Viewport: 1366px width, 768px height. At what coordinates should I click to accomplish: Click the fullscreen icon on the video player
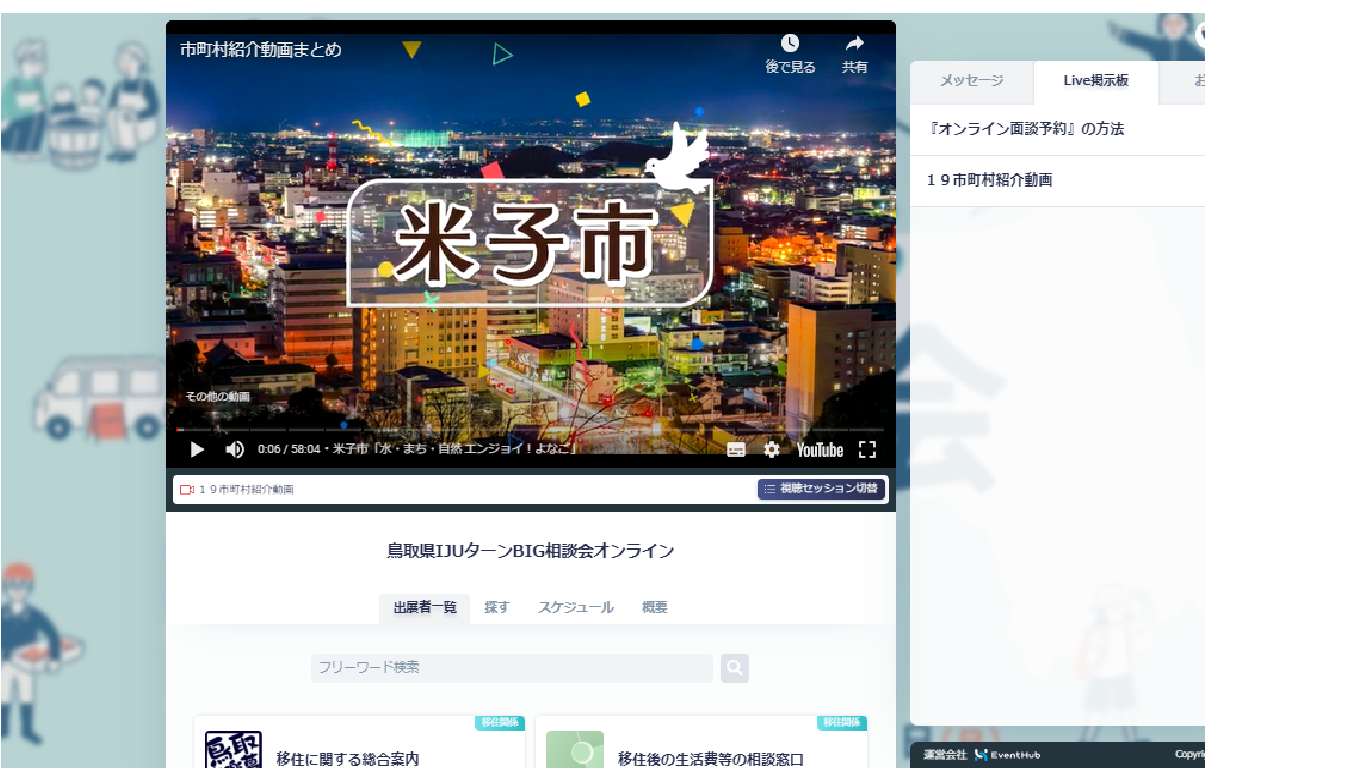(867, 449)
